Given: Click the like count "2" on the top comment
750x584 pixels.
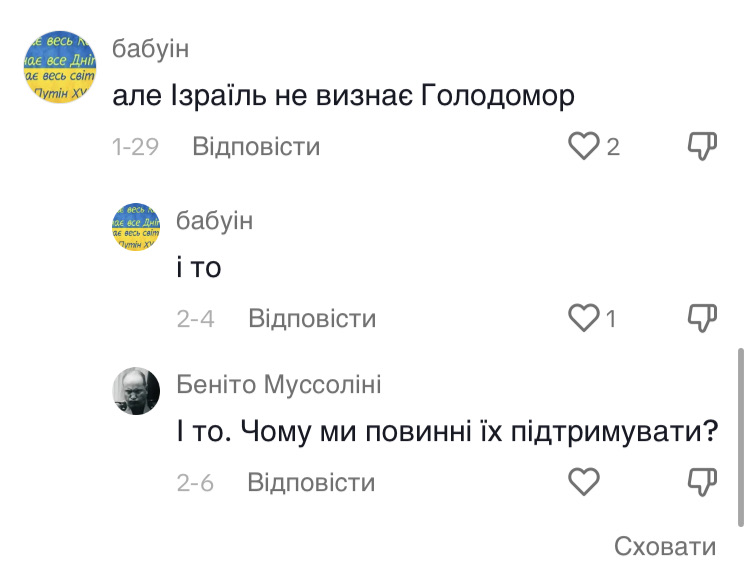Looking at the screenshot, I should pyautogui.click(x=613, y=147).
